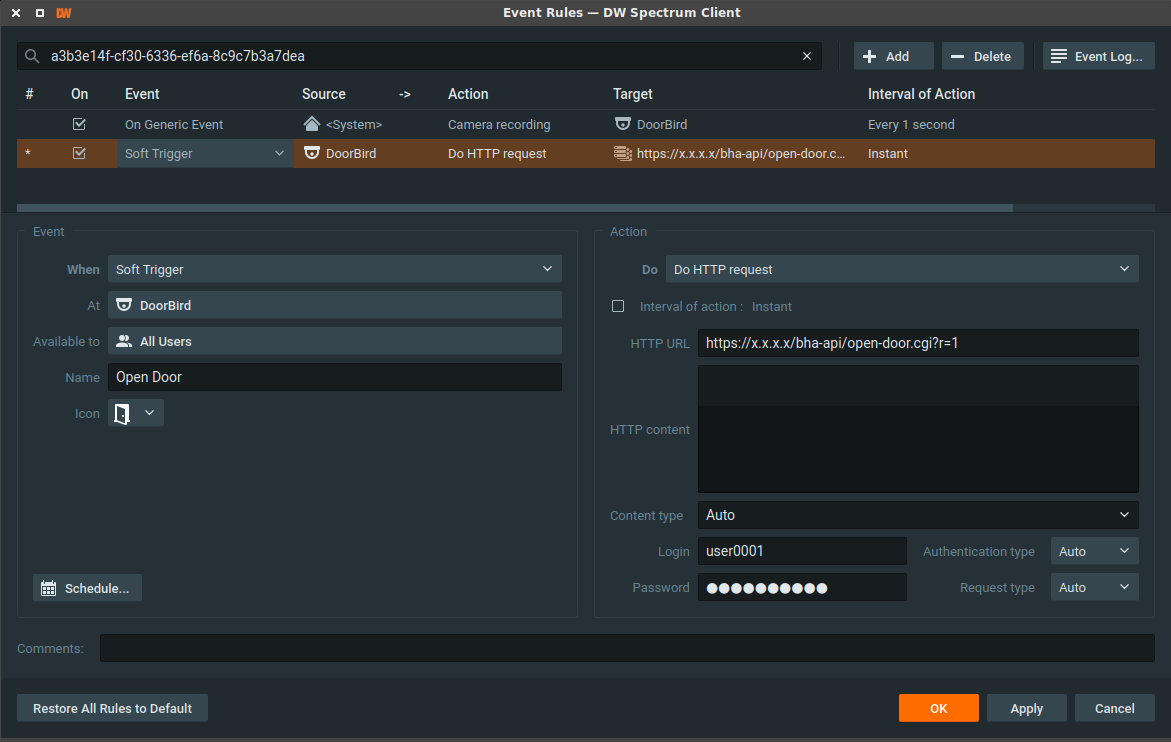Click the truncated open-door URL target cell
The height and width of the screenshot is (742, 1171).
tap(741, 154)
